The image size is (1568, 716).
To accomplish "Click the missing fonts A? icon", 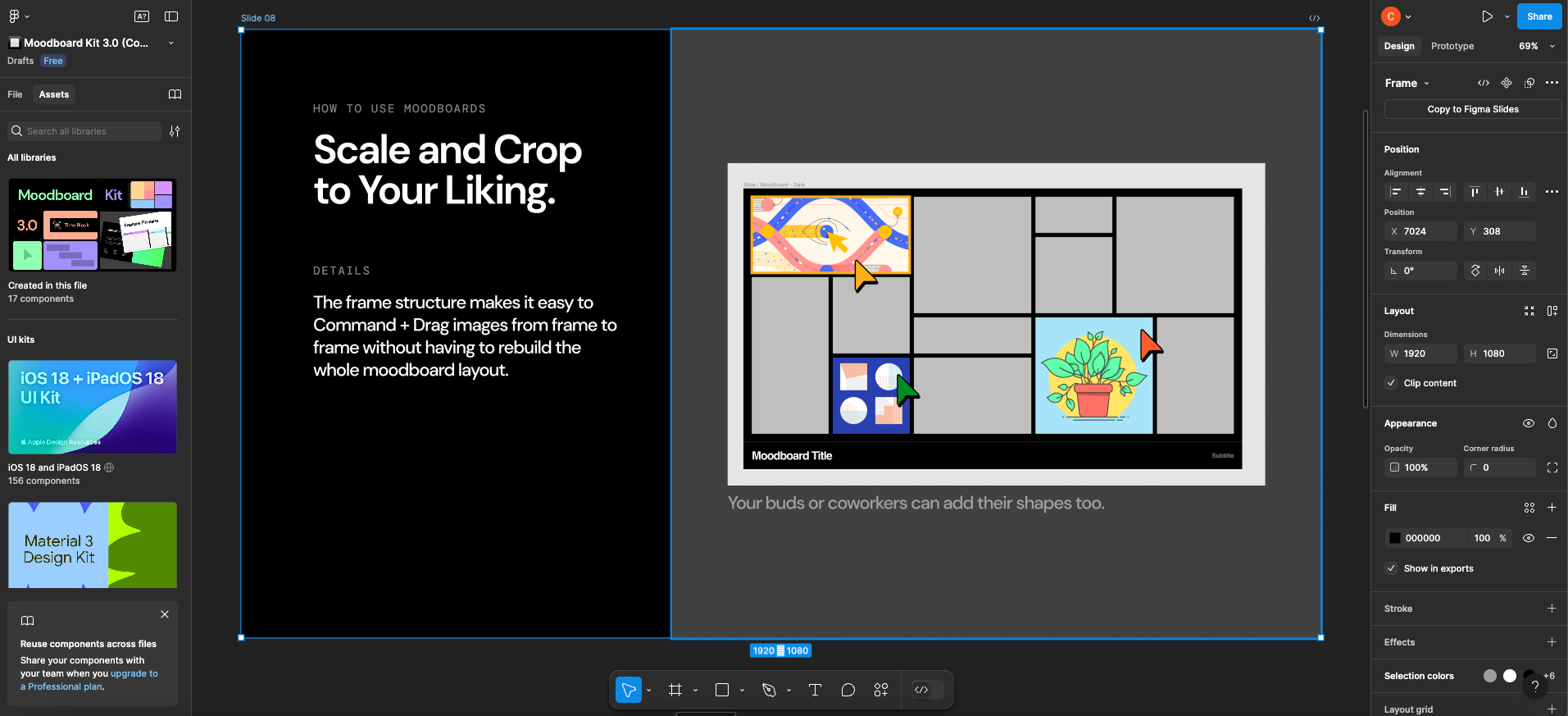I will pos(142,16).
